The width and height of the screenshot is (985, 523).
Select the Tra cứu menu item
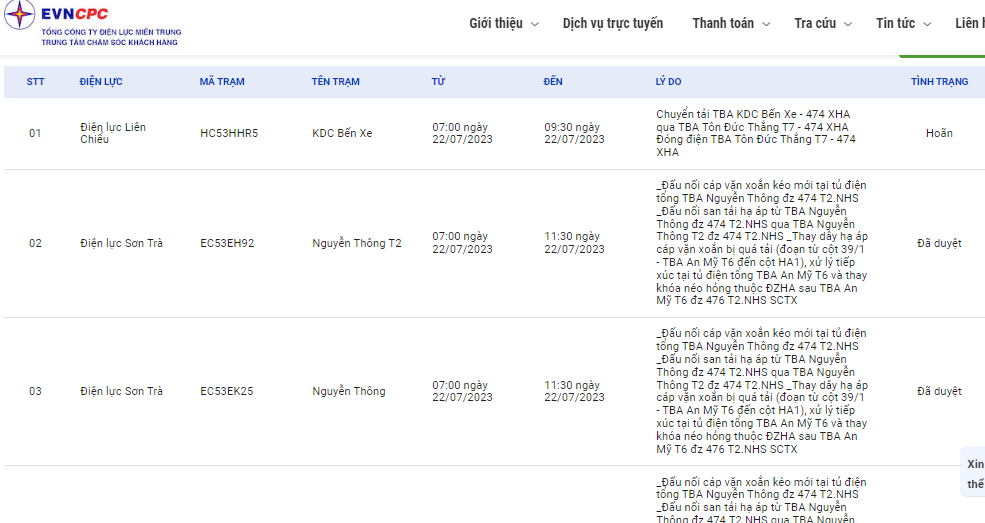[815, 23]
